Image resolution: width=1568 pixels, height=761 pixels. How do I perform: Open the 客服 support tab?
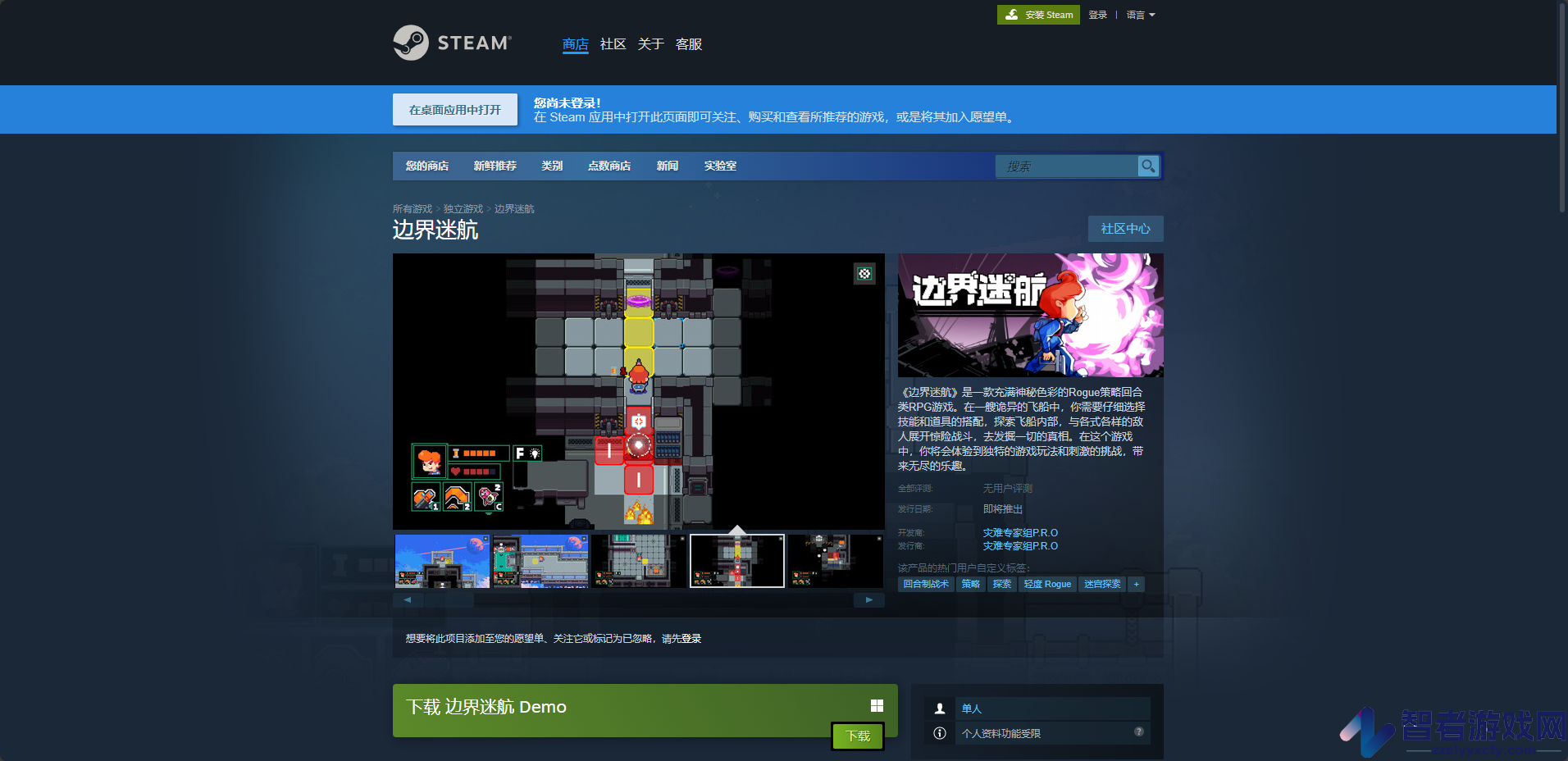(689, 44)
